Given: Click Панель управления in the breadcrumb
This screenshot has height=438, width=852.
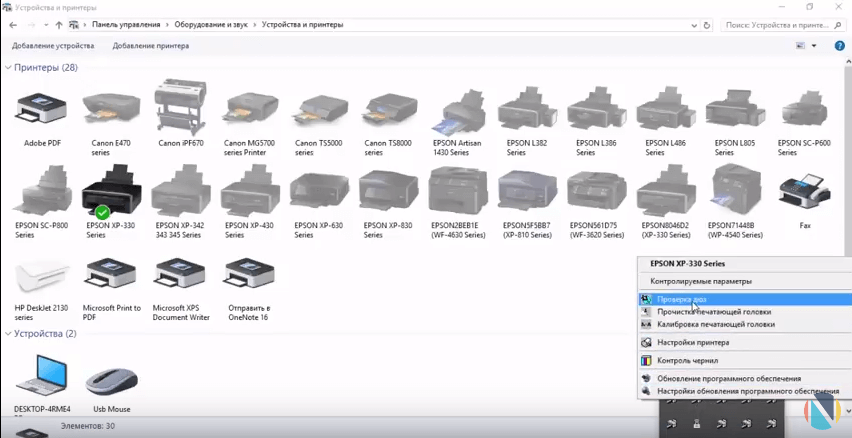Looking at the screenshot, I should tap(126, 25).
